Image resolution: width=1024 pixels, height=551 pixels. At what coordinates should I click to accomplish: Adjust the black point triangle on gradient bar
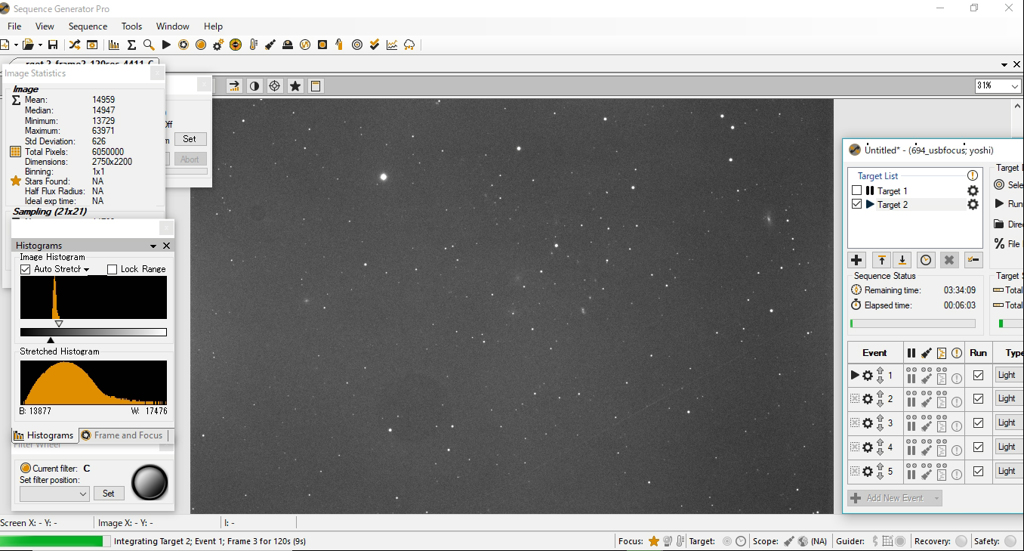coord(50,340)
